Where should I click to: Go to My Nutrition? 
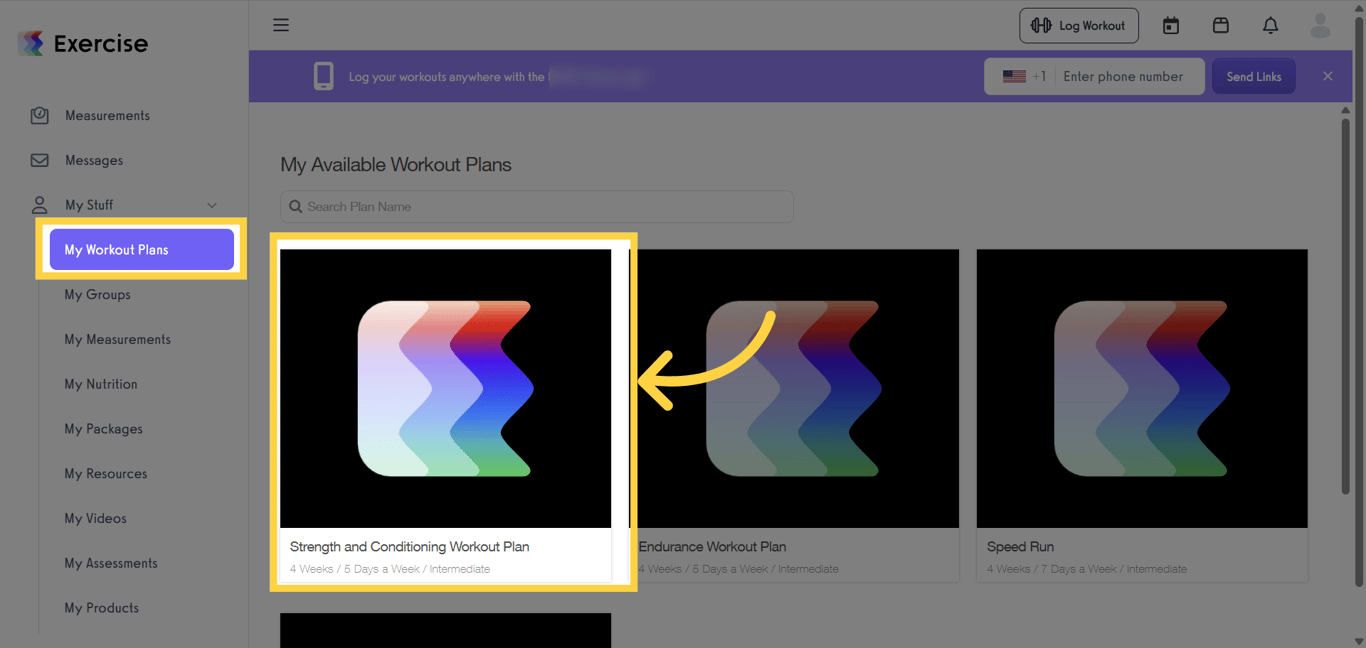pyautogui.click(x=101, y=384)
